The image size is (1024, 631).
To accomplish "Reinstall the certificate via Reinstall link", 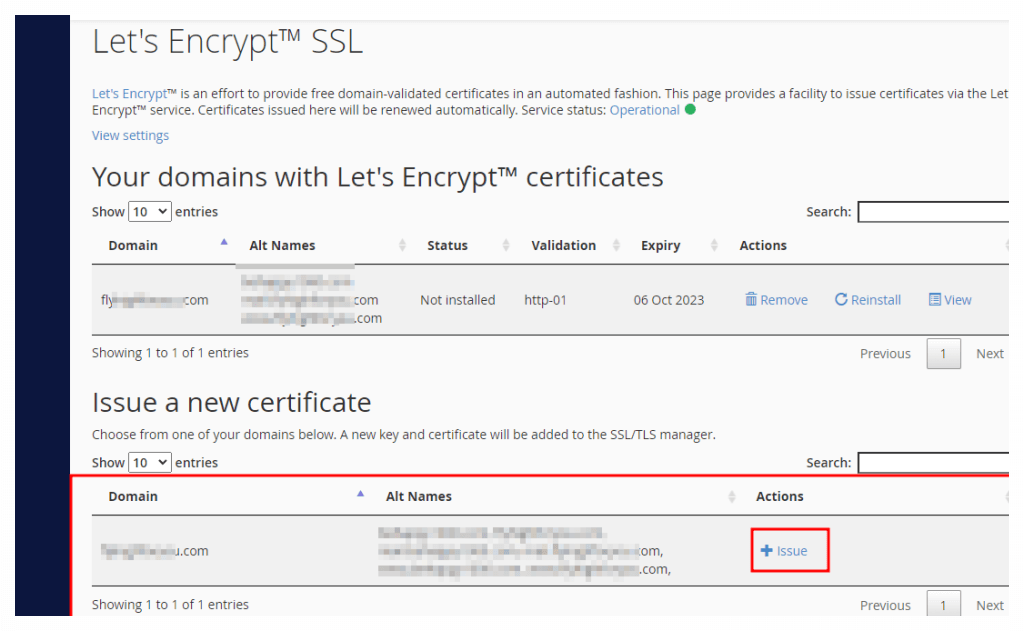I will click(x=868, y=300).
